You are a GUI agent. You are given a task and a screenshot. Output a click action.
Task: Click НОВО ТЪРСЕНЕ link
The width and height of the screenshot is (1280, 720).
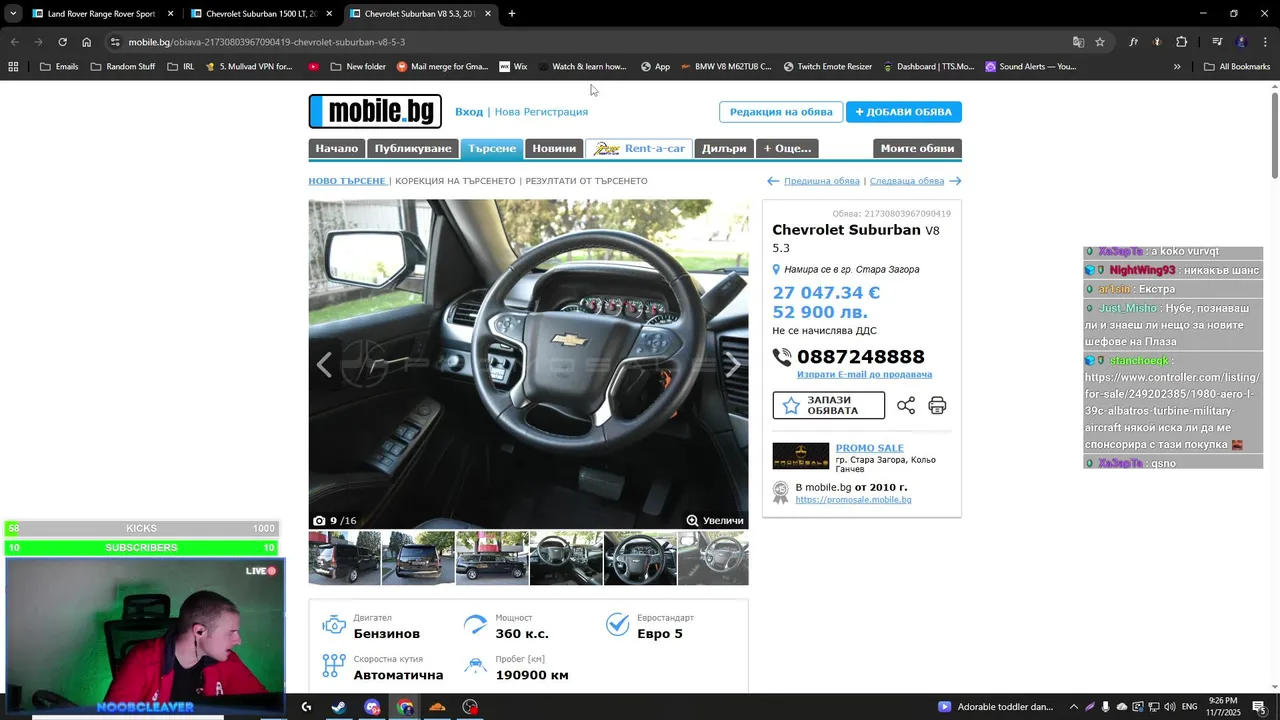(346, 181)
